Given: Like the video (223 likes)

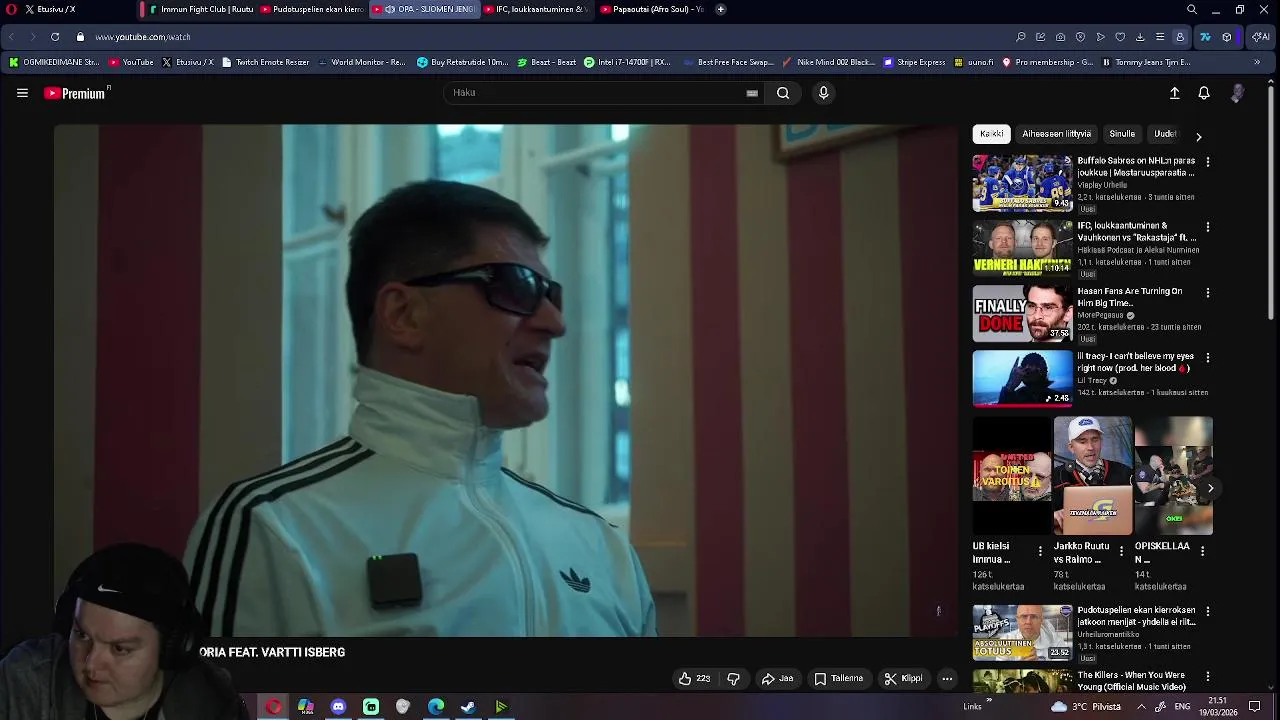Looking at the screenshot, I should tap(694, 679).
